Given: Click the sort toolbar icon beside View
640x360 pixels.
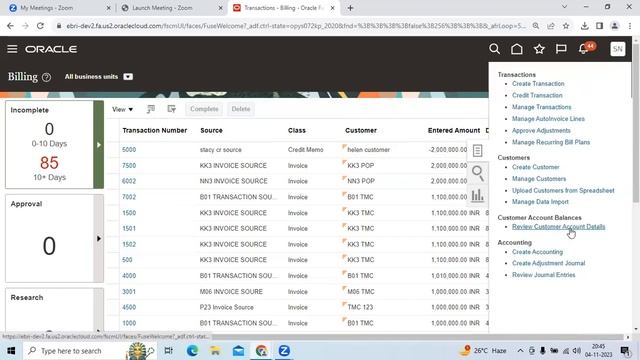Looking at the screenshot, I should pyautogui.click(x=151, y=109).
